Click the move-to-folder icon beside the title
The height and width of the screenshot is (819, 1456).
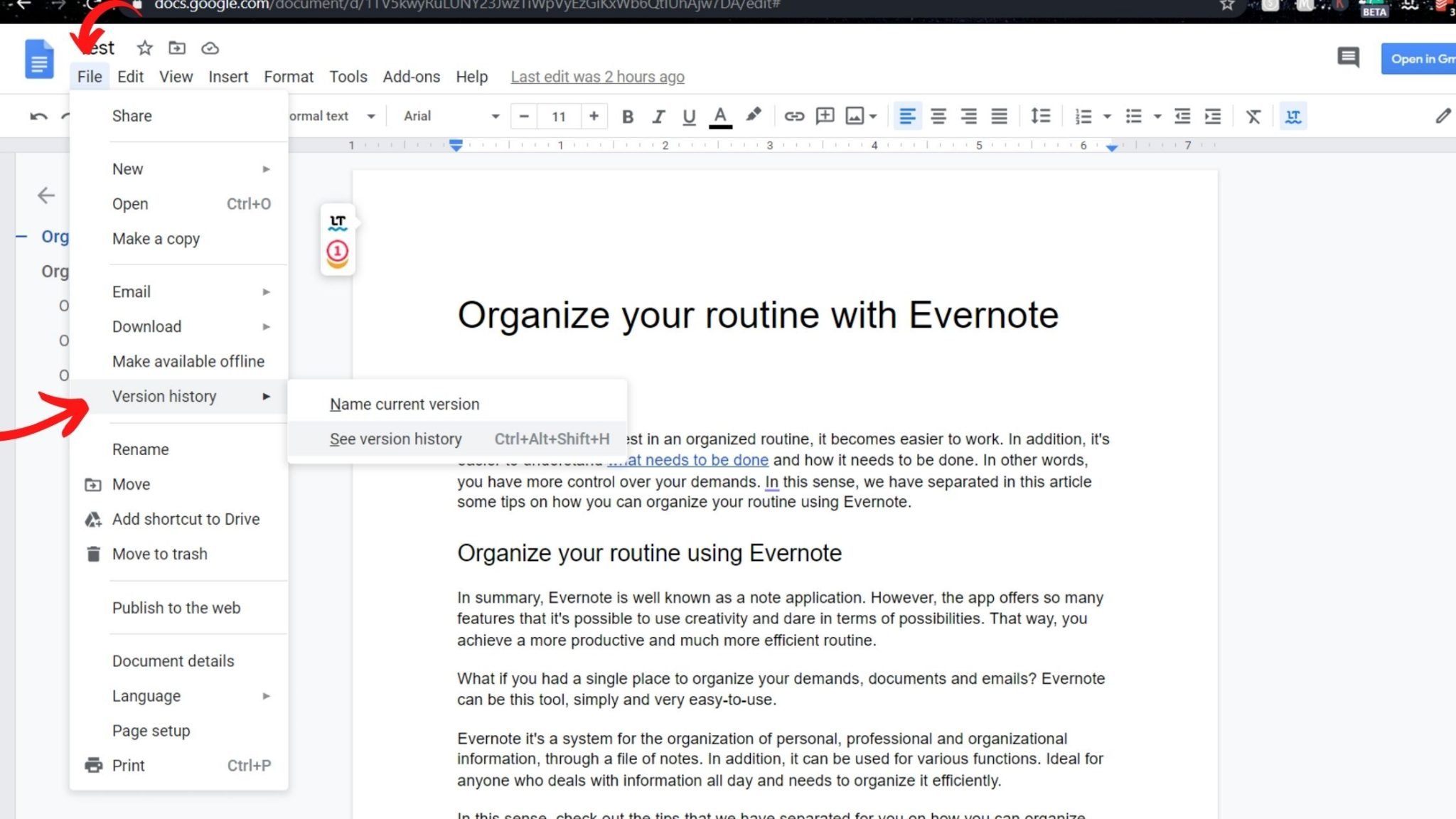click(x=177, y=48)
